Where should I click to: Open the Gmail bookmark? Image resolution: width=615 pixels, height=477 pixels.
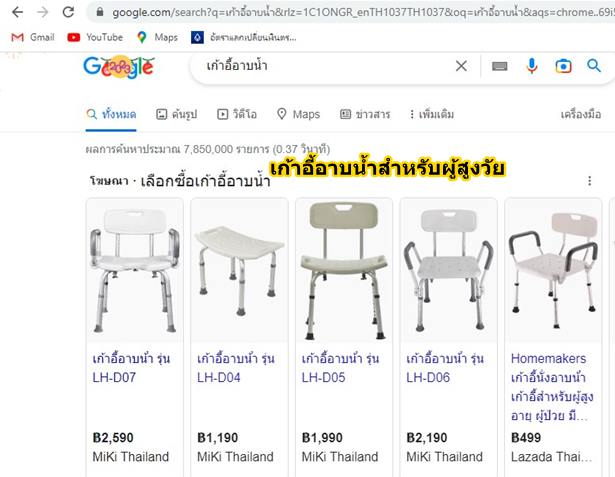point(33,37)
